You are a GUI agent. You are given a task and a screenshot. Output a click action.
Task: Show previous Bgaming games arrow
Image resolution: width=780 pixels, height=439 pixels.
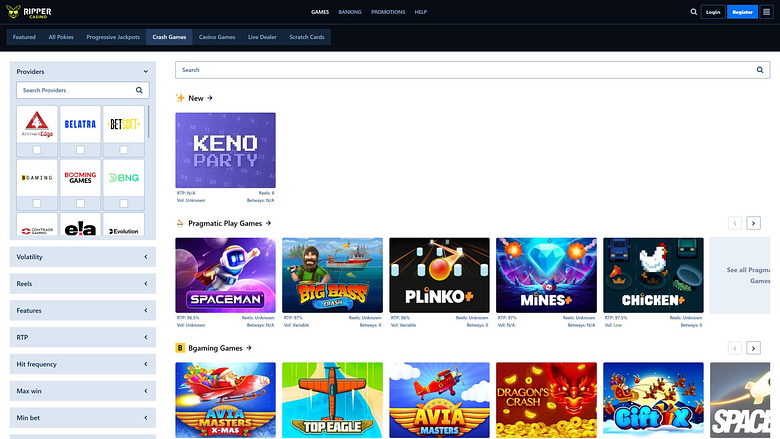coord(735,348)
